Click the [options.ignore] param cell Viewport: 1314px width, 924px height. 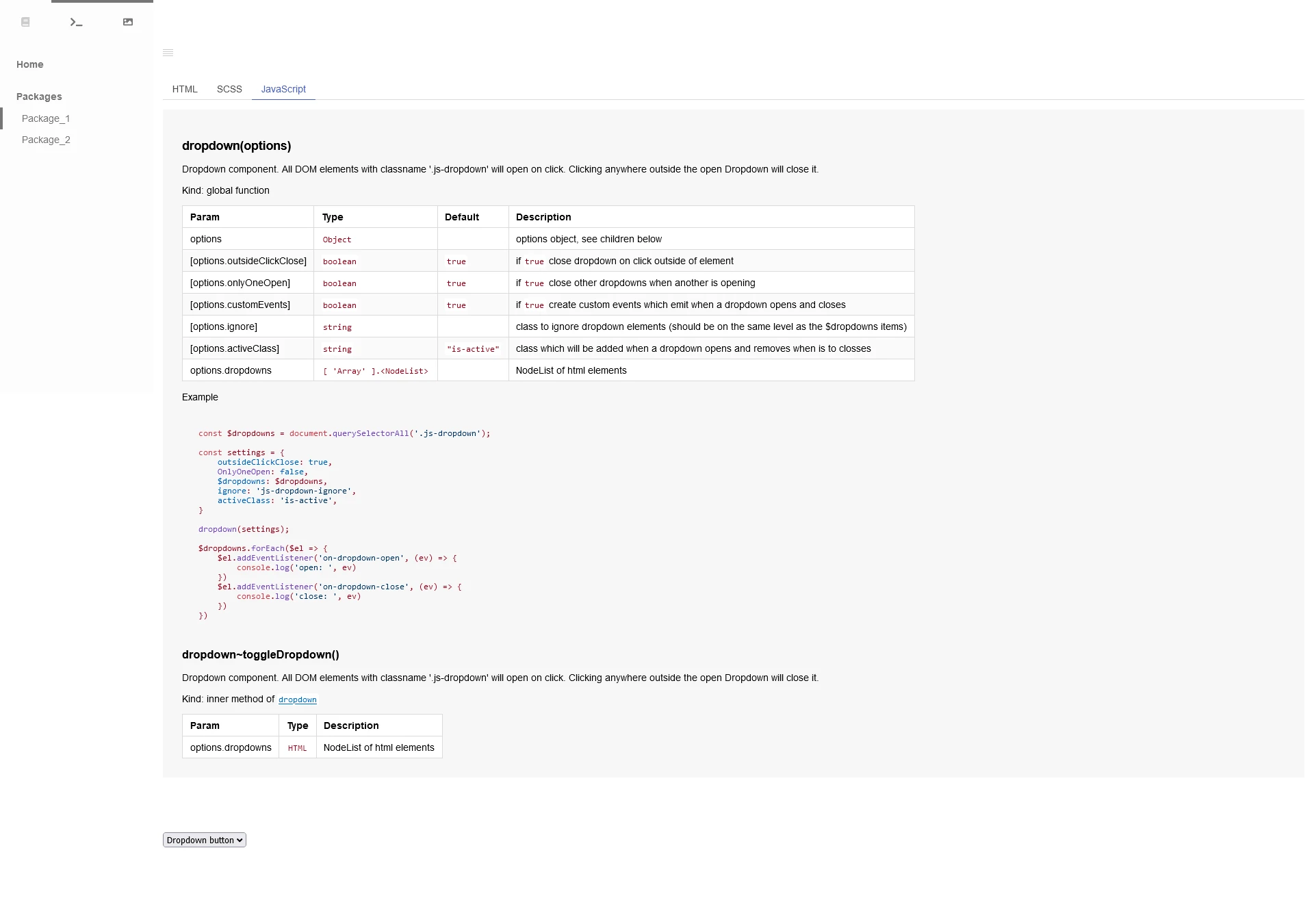point(248,326)
